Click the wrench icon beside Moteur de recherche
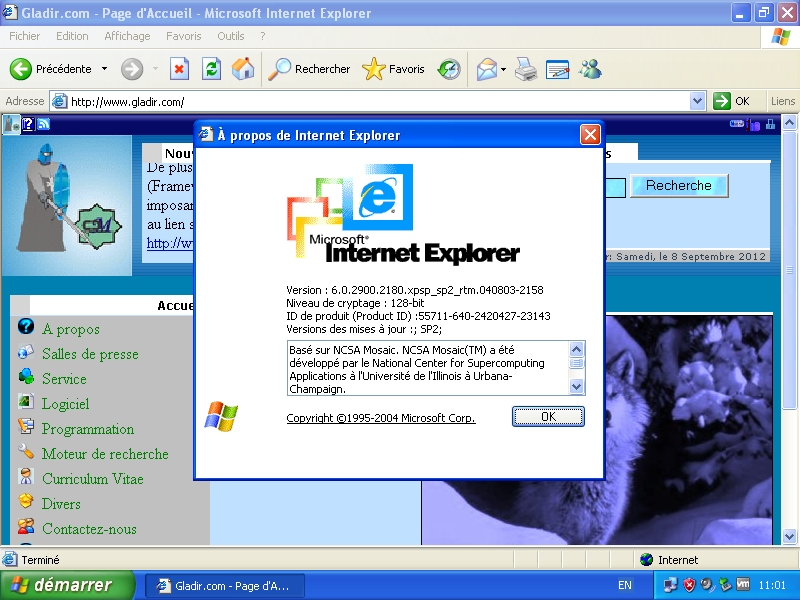 26,451
